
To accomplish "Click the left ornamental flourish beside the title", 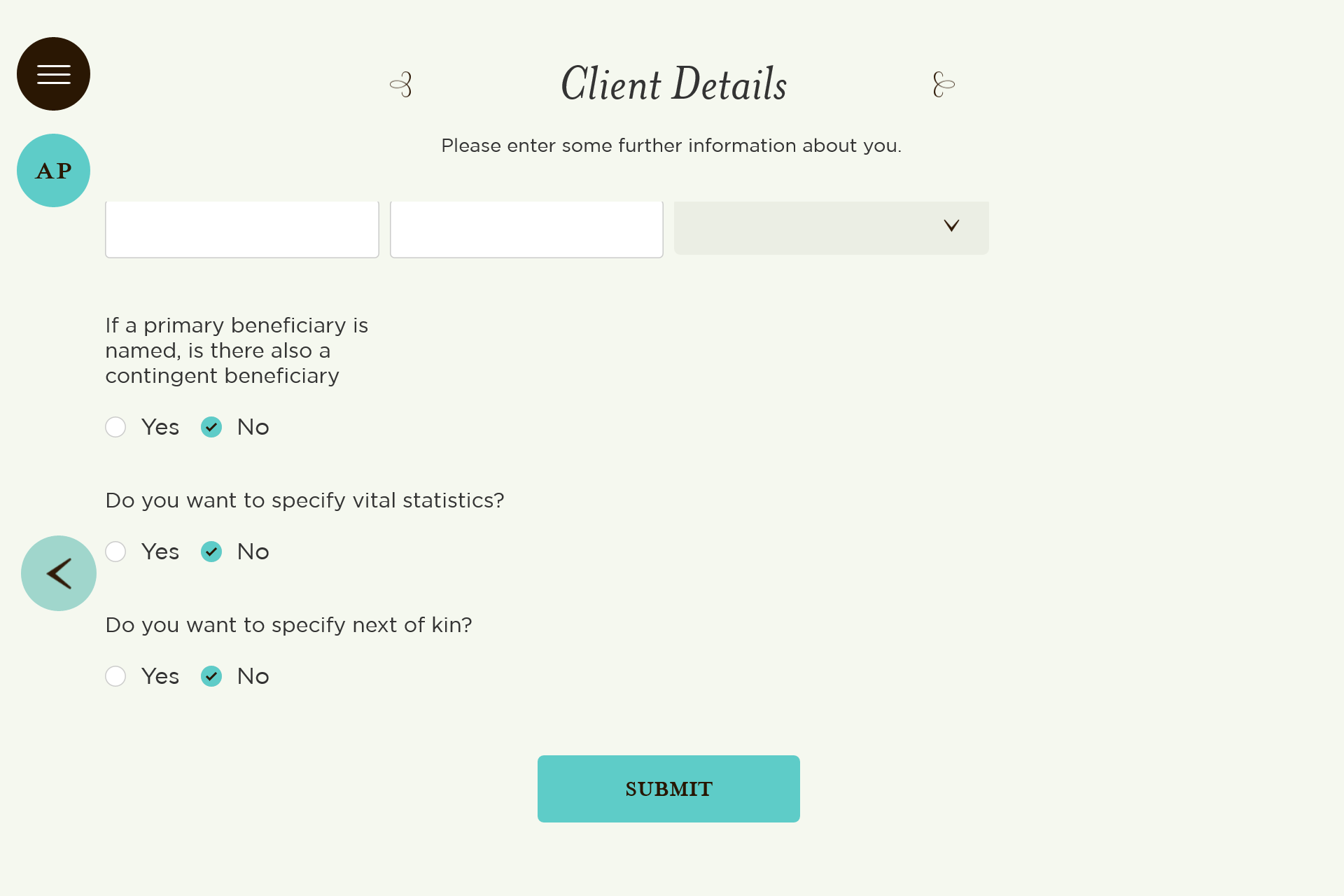I will [x=401, y=84].
